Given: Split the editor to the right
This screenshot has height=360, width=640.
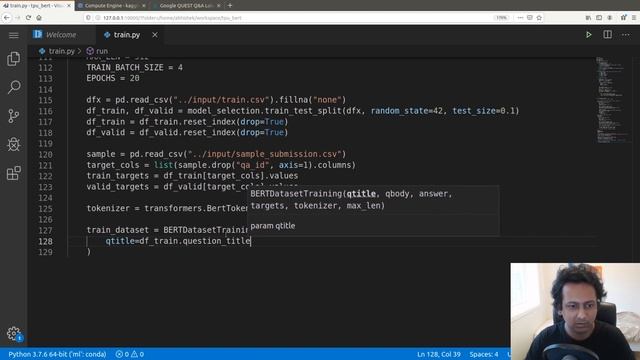Looking at the screenshot, I should [x=607, y=35].
